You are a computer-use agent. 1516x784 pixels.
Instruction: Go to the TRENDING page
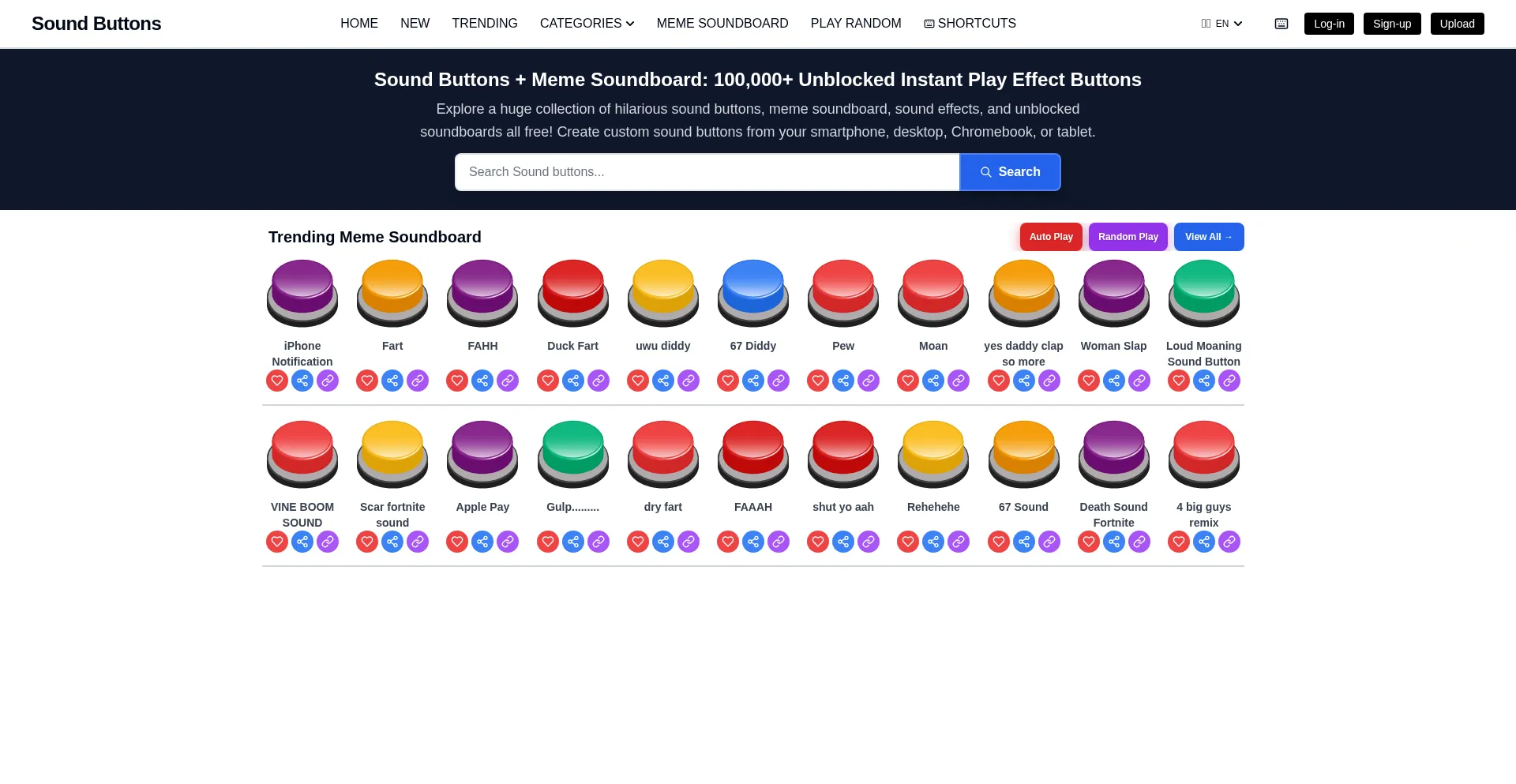(x=484, y=24)
